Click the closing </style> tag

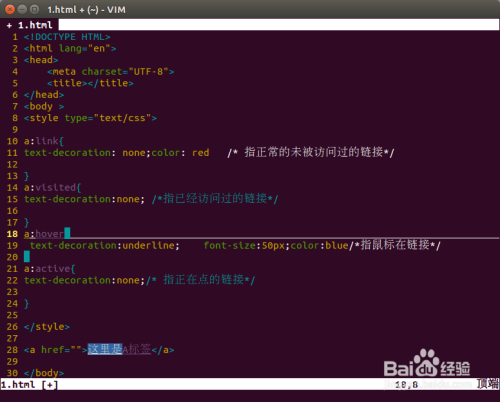coord(47,327)
